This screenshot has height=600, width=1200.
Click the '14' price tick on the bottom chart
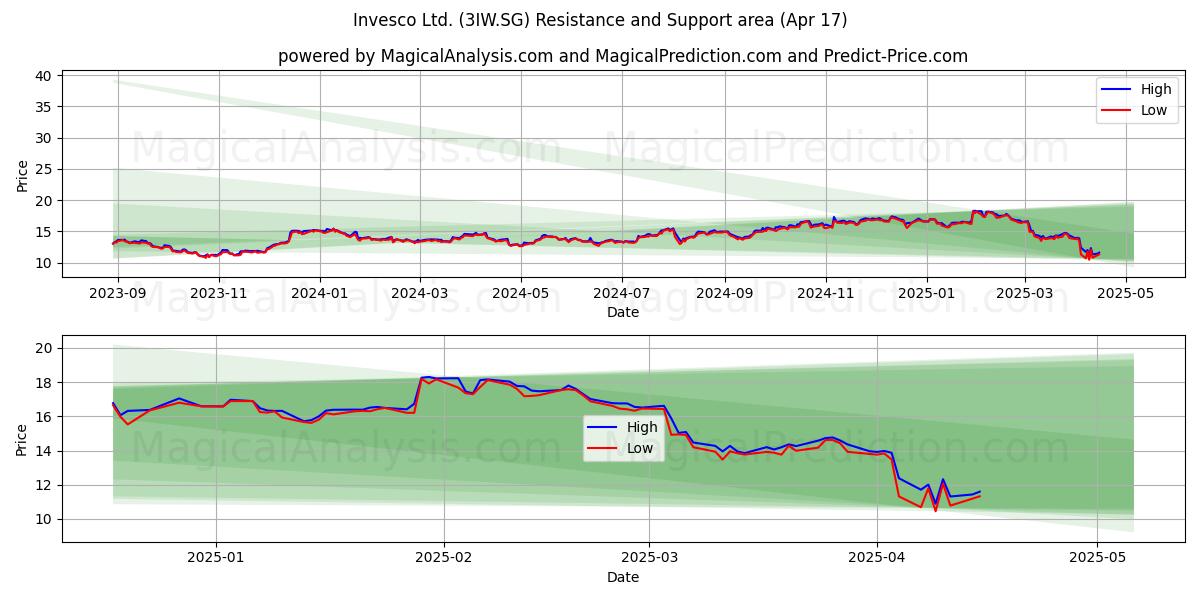coord(43,451)
